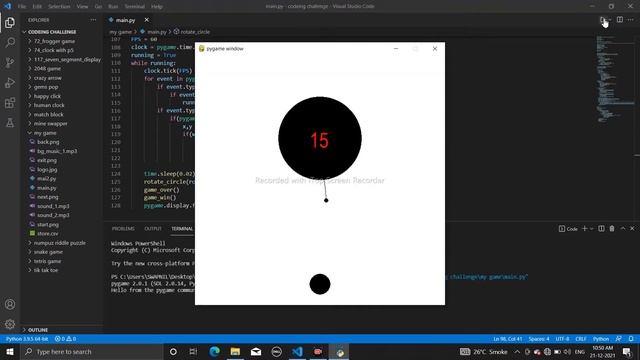Open terminal launch profile dropdown arrow
Viewport: 640px width, 360px height.
pos(591,229)
